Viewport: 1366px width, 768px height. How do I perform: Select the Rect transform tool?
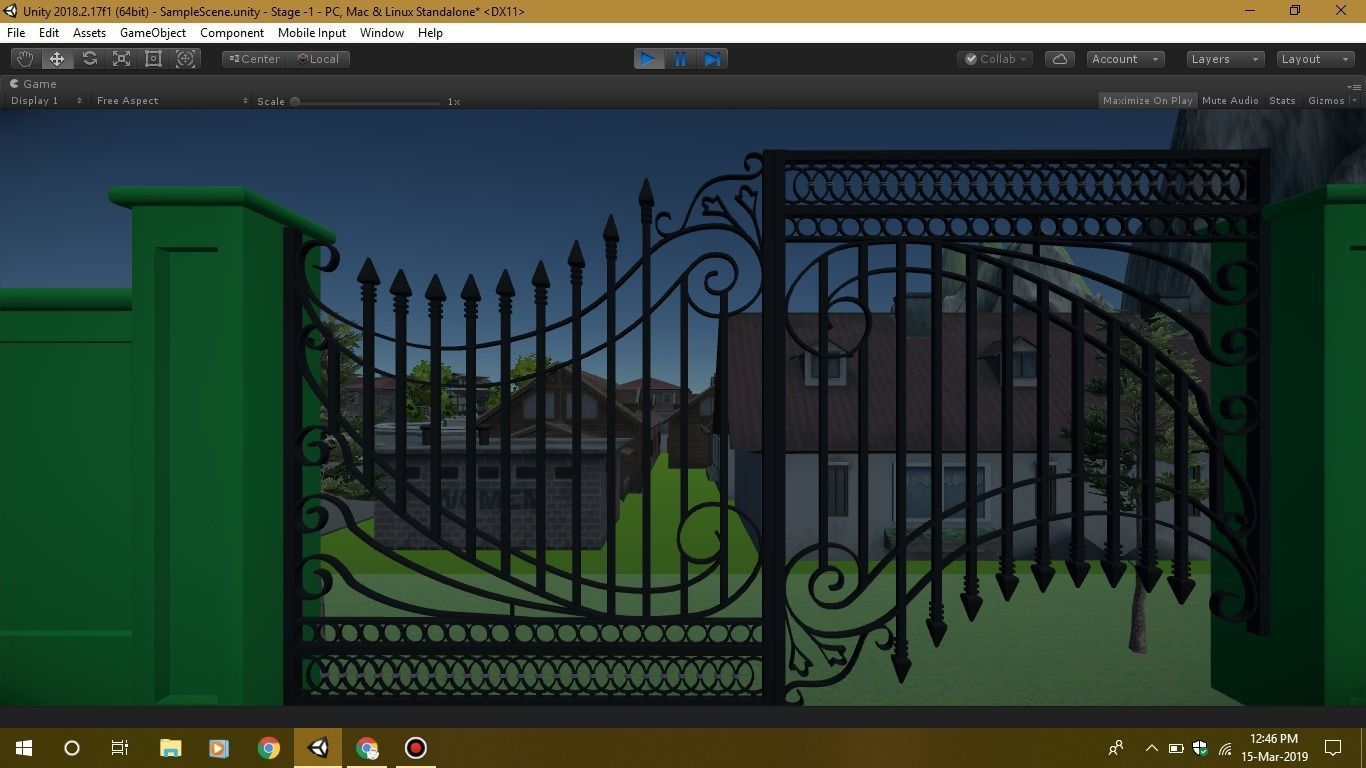pyautogui.click(x=153, y=59)
